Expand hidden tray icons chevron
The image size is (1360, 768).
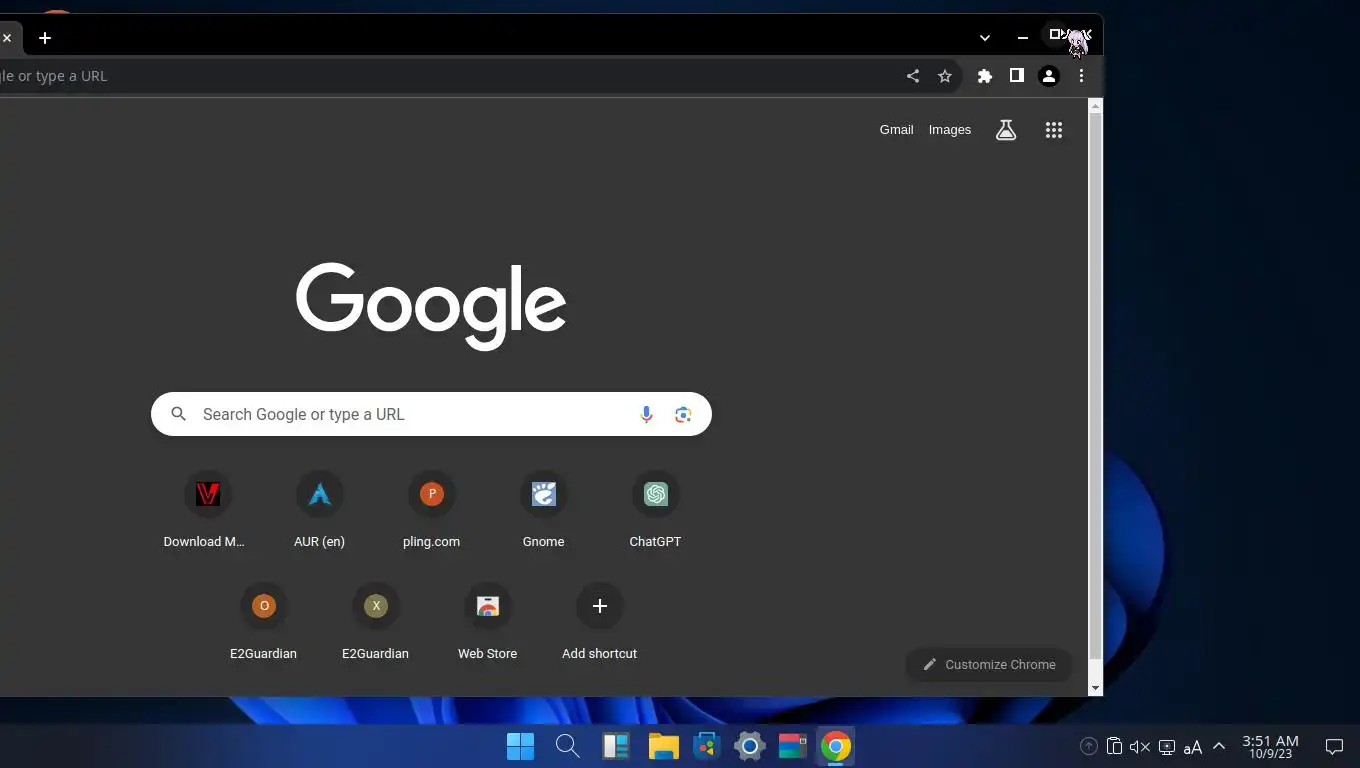[x=1218, y=746]
